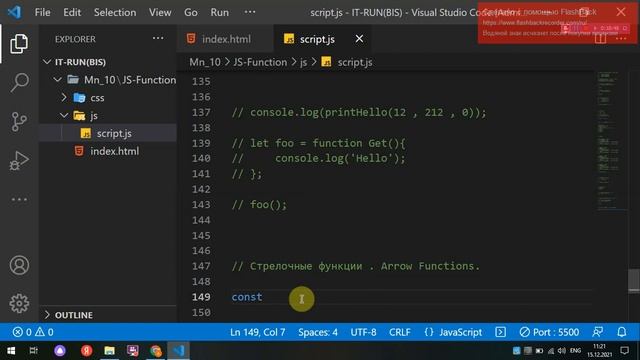Click the Arrow Functions comment line
This screenshot has width=640, height=360.
point(356,266)
